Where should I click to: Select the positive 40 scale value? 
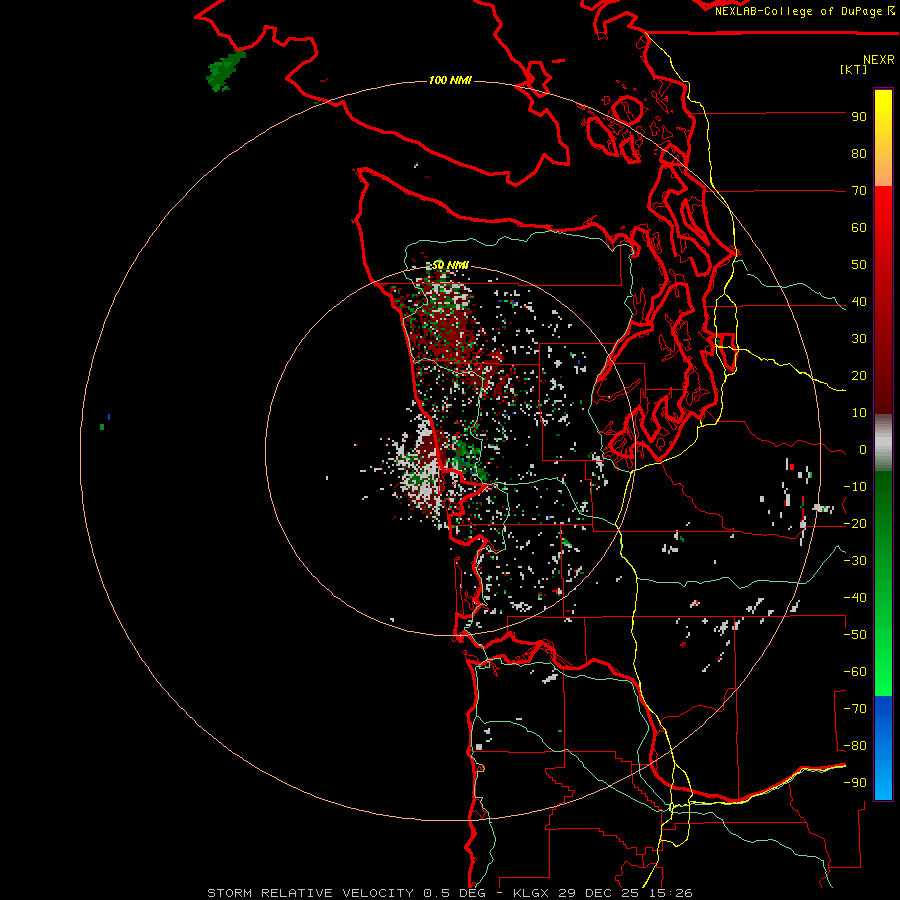tap(859, 302)
